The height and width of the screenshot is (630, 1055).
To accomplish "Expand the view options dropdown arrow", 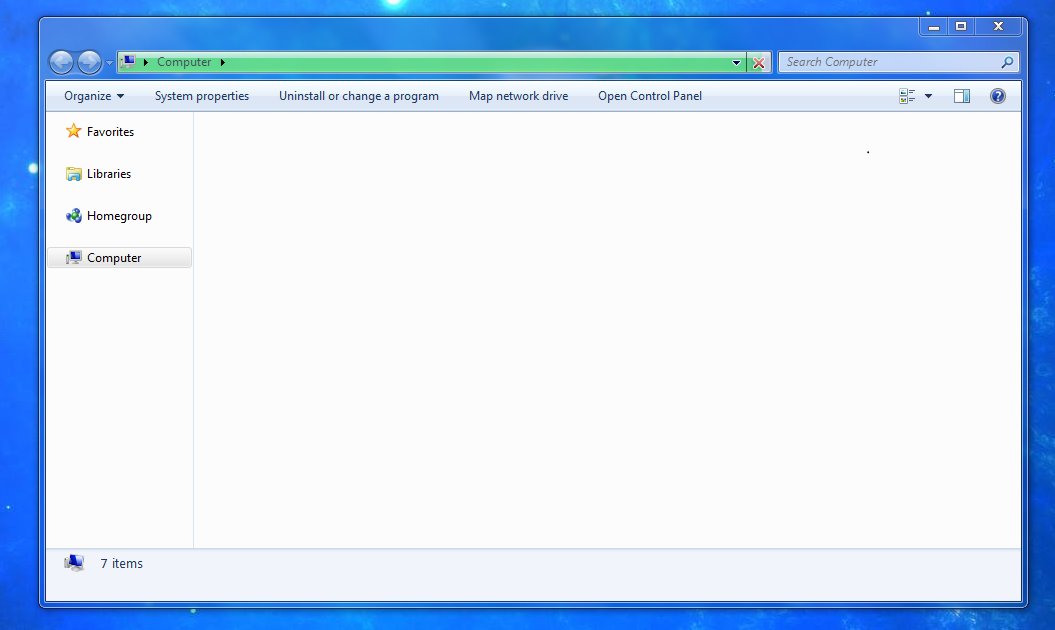I will (929, 96).
